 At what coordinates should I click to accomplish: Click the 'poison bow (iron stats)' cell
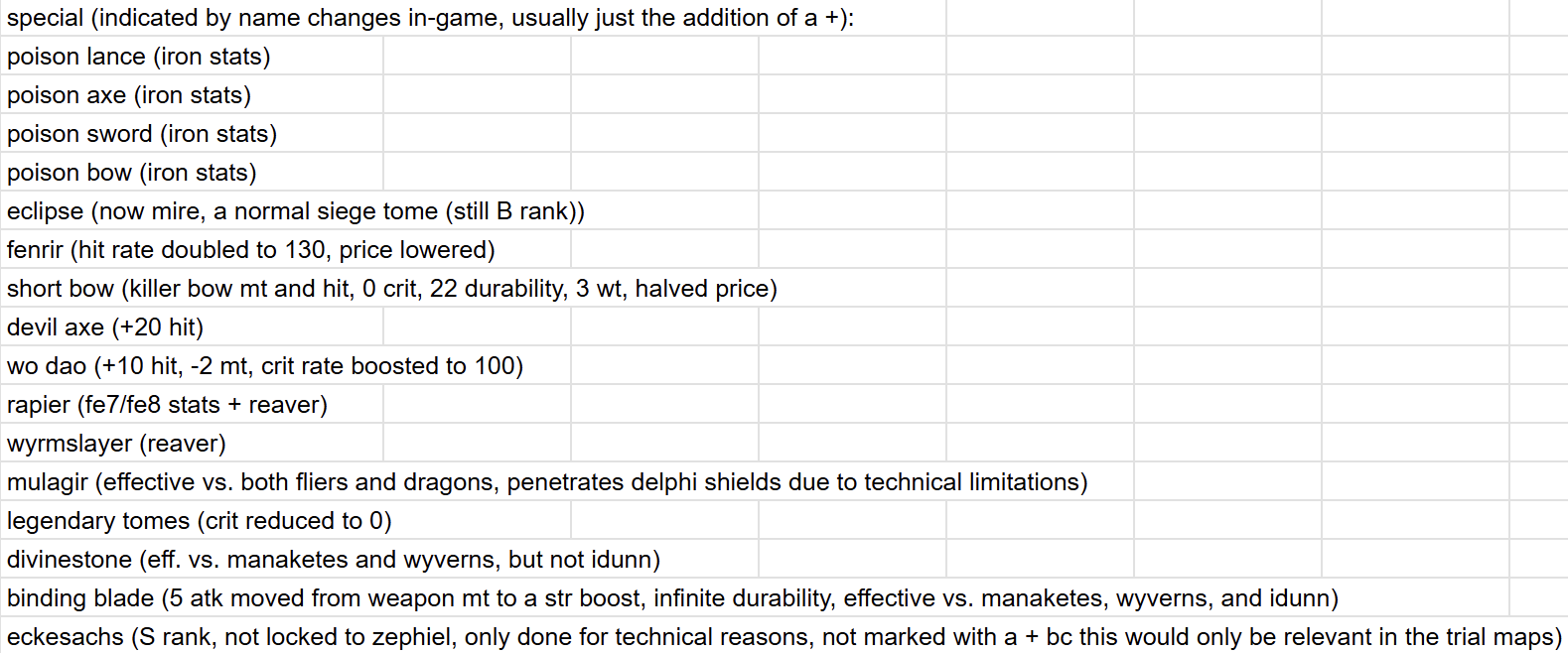point(132,173)
